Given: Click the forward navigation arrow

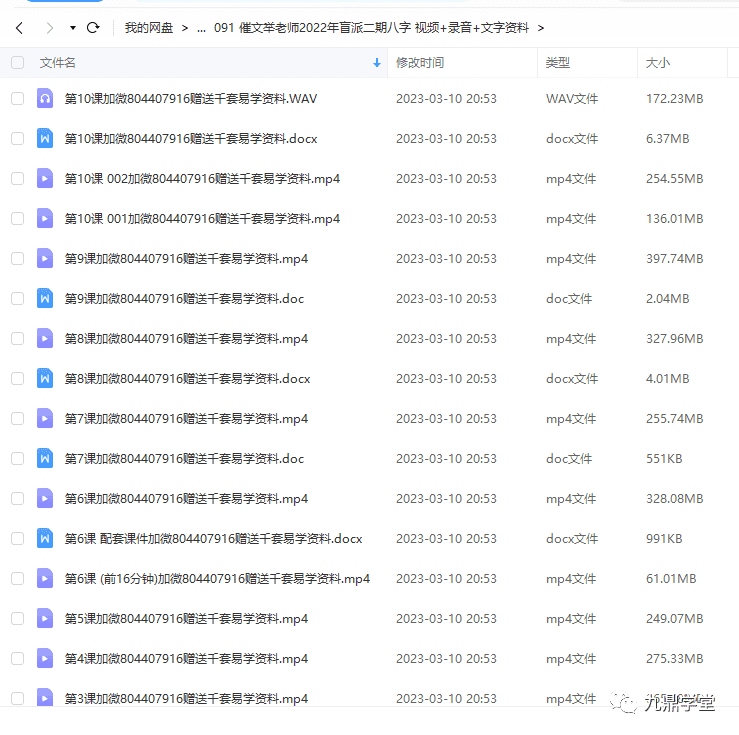Looking at the screenshot, I should 49,28.
